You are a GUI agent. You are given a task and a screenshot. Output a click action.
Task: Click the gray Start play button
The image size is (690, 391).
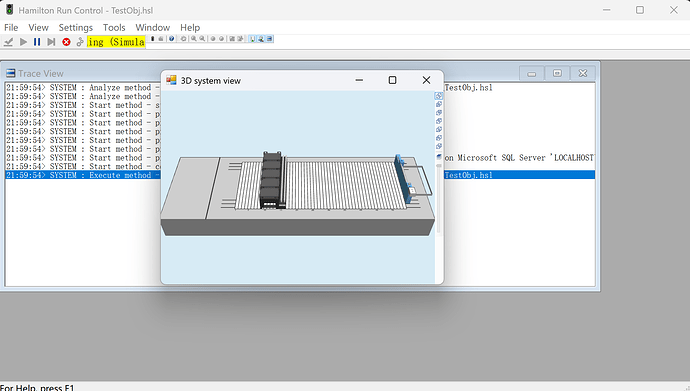(x=23, y=42)
